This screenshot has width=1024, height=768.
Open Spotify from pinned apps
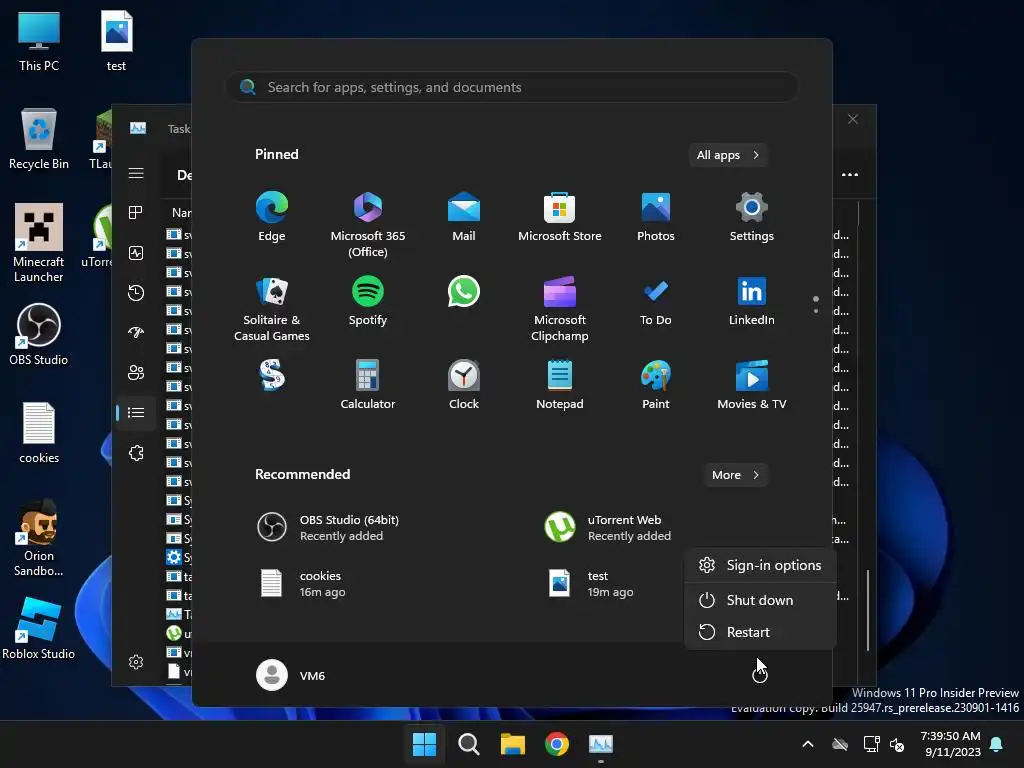pos(368,301)
